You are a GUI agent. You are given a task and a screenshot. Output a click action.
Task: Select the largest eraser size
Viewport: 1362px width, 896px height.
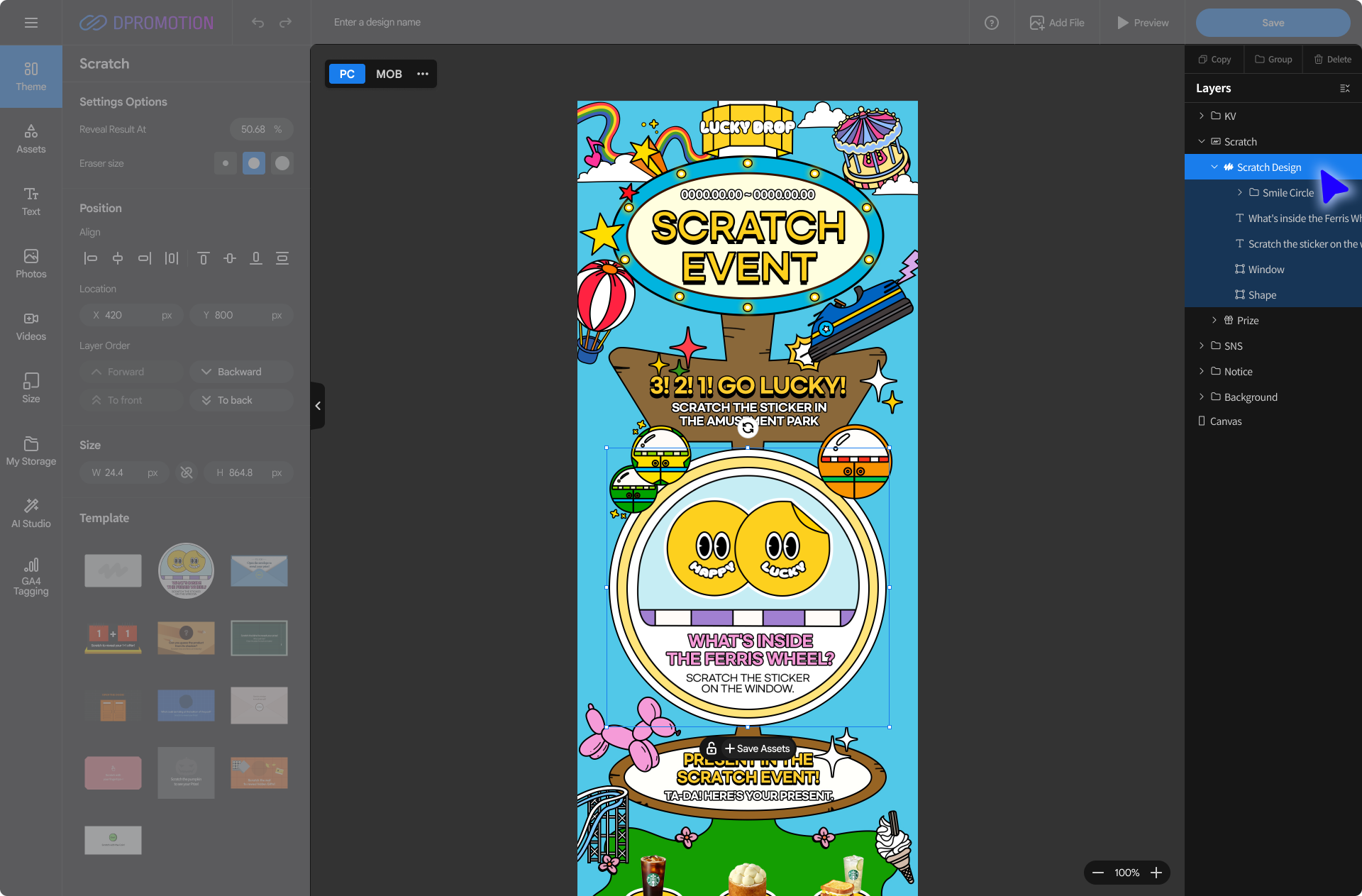click(282, 163)
